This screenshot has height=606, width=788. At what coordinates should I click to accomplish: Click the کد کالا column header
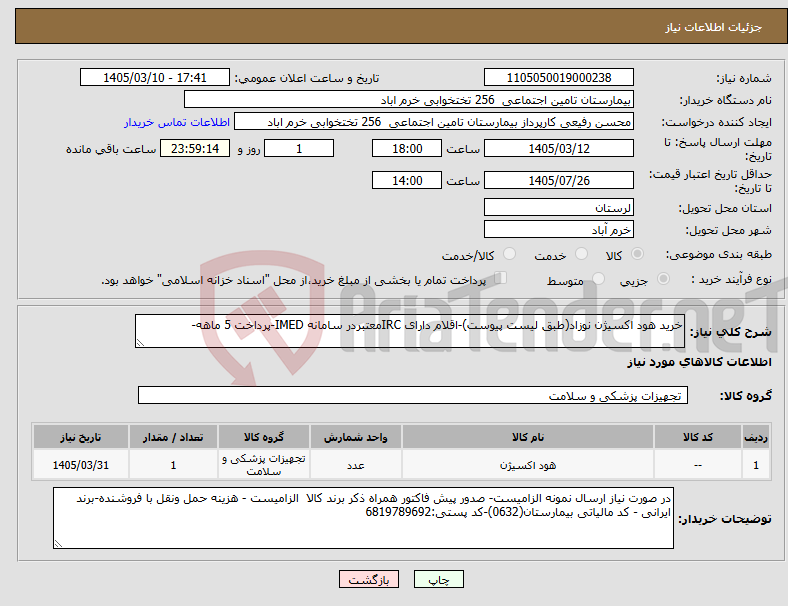pos(698,437)
